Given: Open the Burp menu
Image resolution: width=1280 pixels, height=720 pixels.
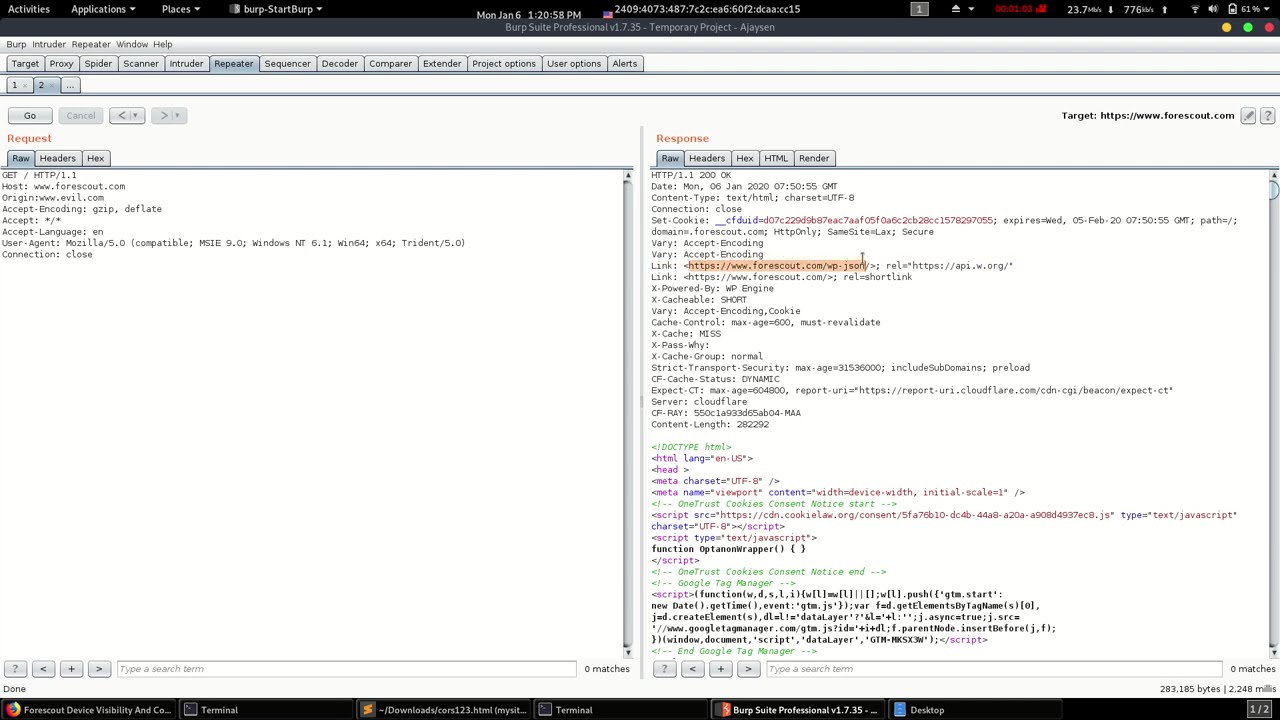Looking at the screenshot, I should (x=16, y=44).
